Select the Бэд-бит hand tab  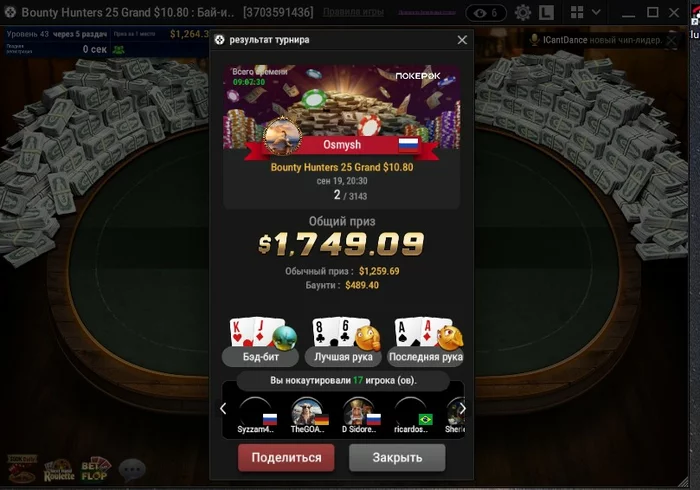[260, 357]
